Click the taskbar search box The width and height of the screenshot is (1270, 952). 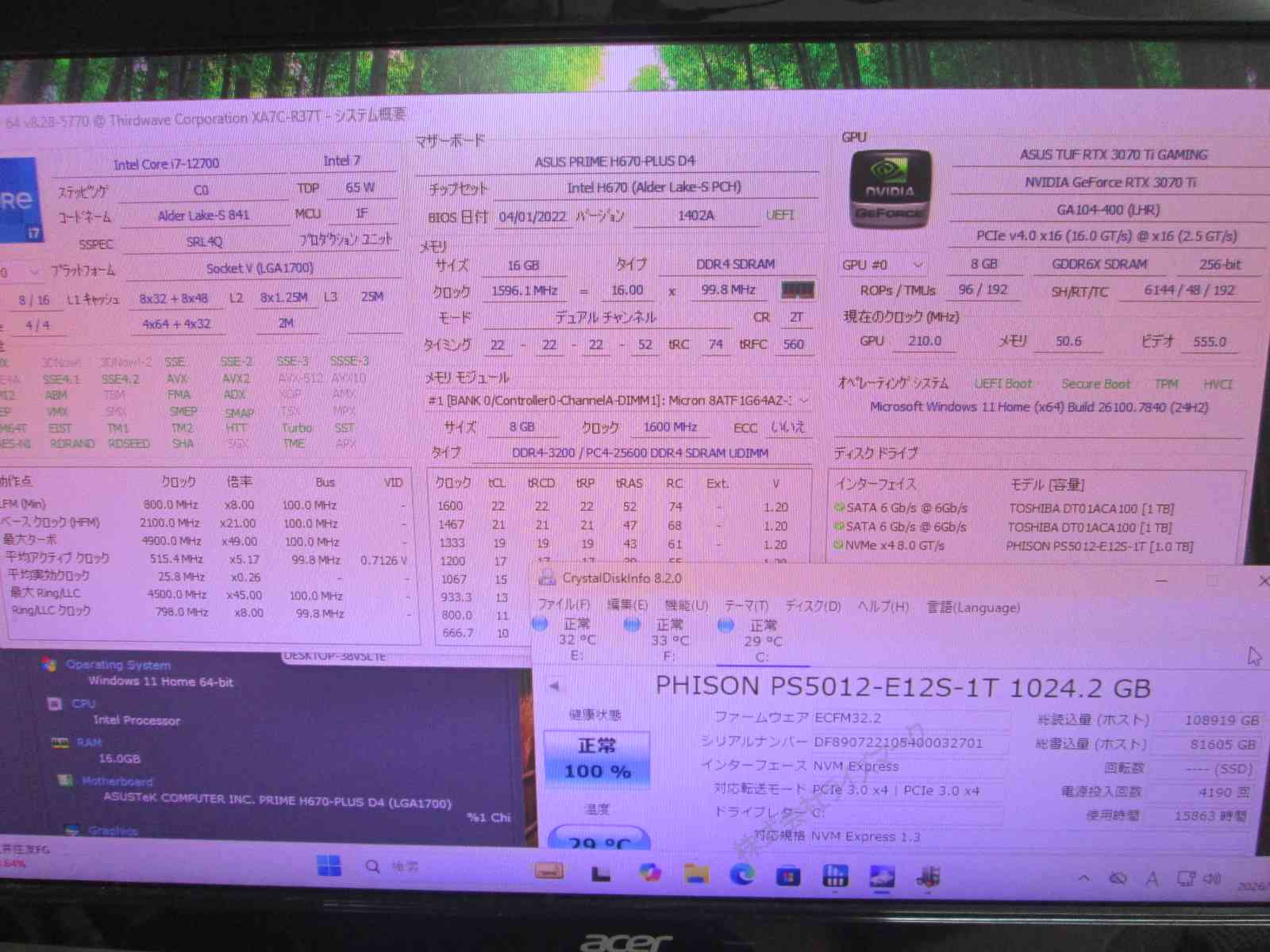393,866
